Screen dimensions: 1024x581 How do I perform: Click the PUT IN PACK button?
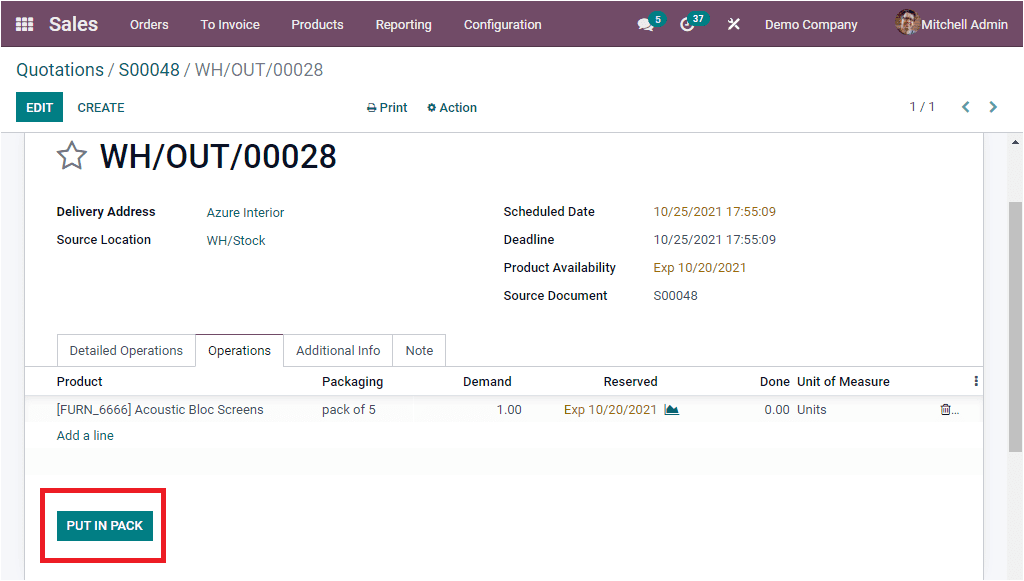click(103, 524)
